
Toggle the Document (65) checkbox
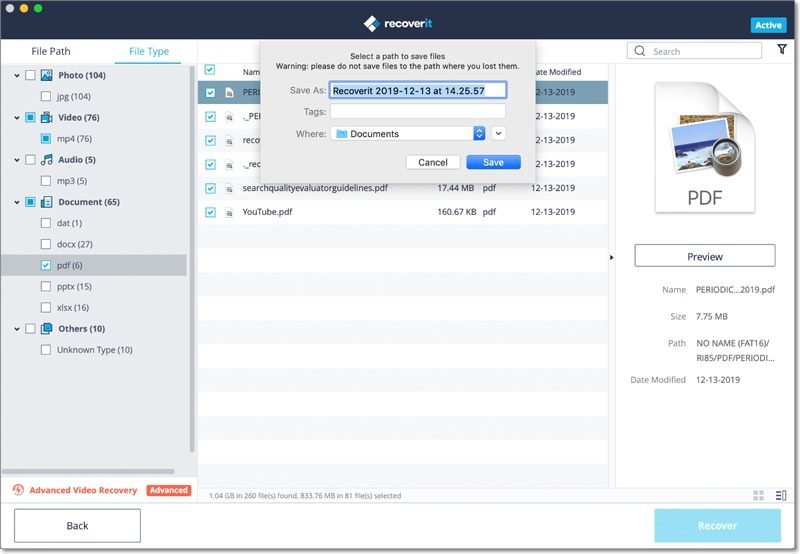31,202
